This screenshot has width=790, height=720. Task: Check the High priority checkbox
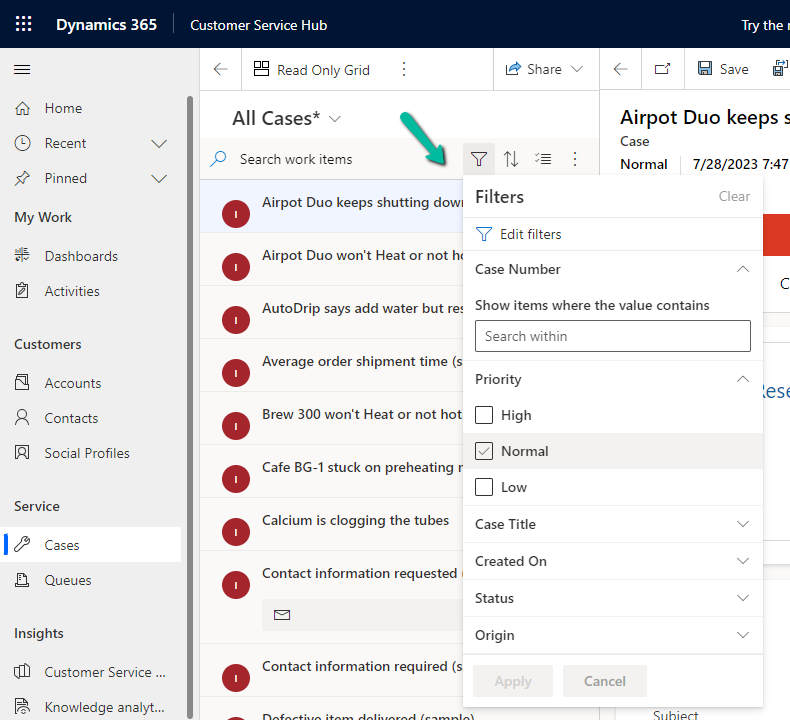point(484,415)
